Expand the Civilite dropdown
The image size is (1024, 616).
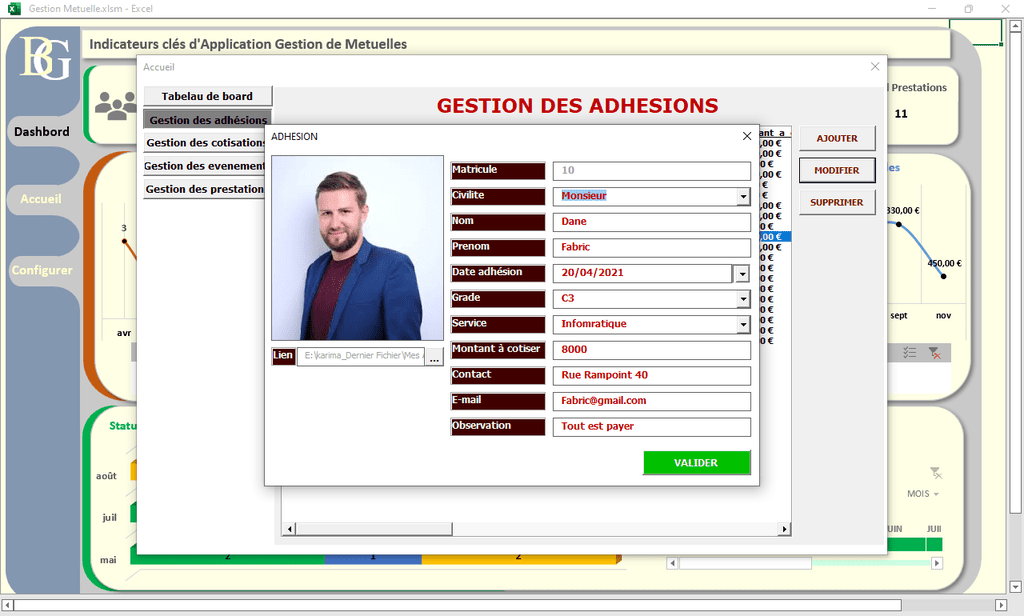coord(743,196)
